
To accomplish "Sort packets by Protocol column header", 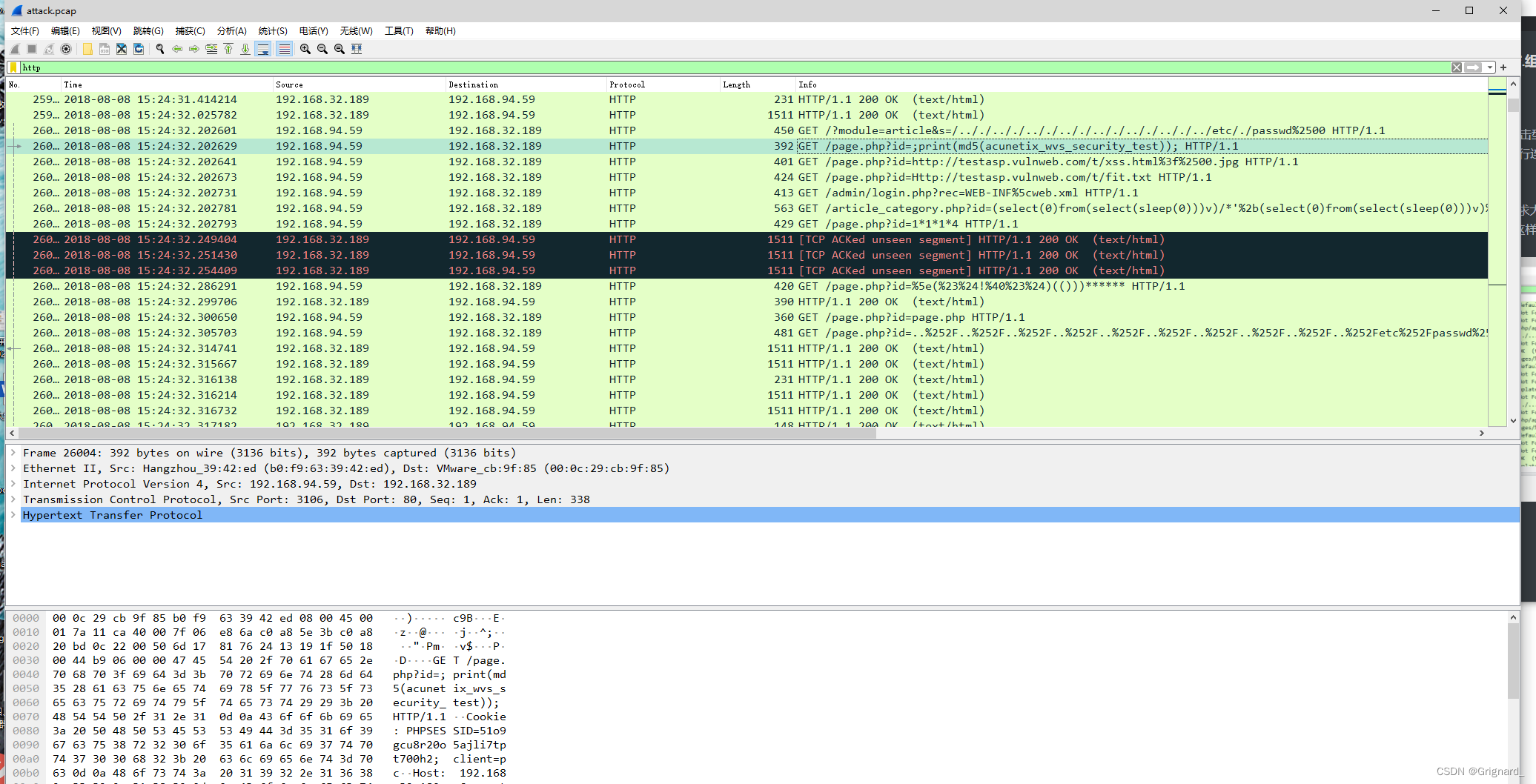I will coord(663,84).
